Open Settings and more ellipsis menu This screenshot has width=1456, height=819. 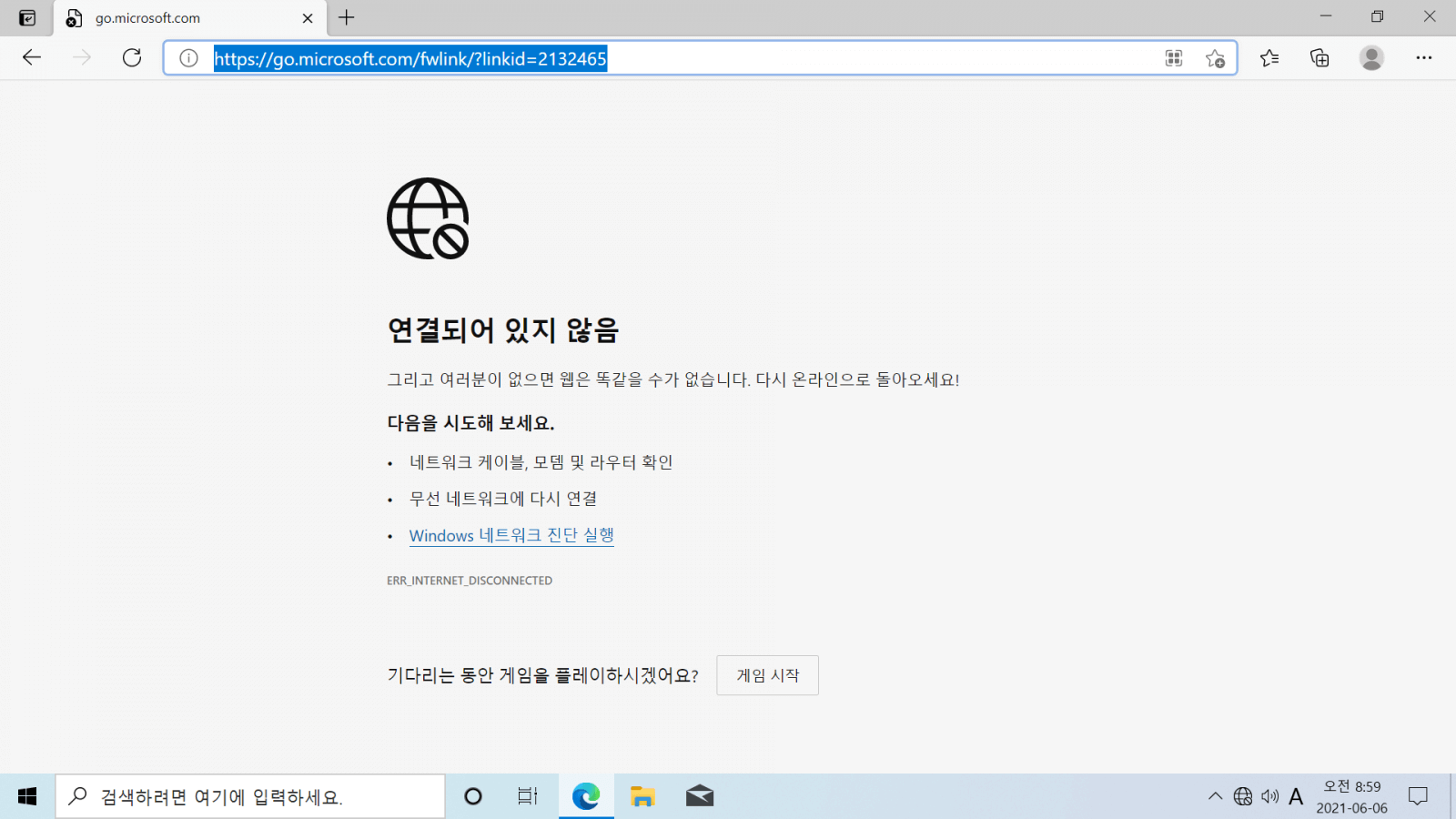(x=1424, y=58)
